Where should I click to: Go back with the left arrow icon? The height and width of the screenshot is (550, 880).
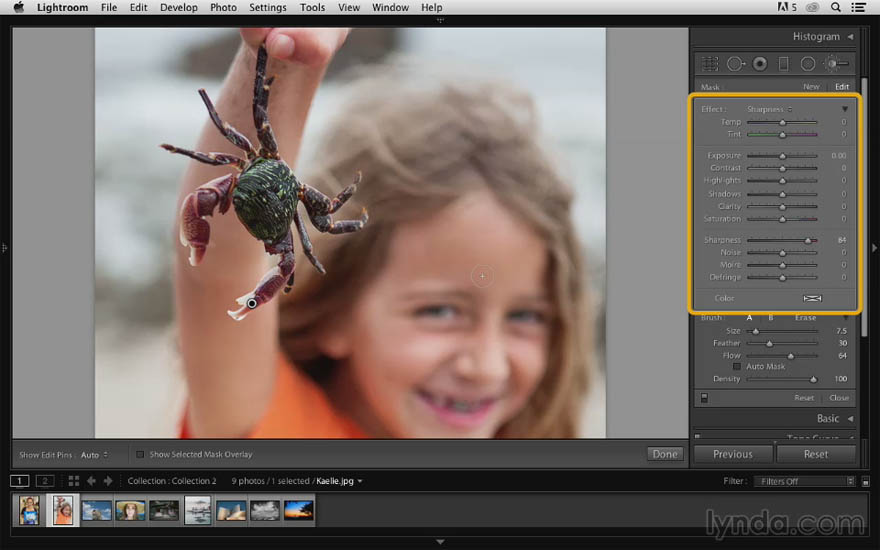(91, 481)
